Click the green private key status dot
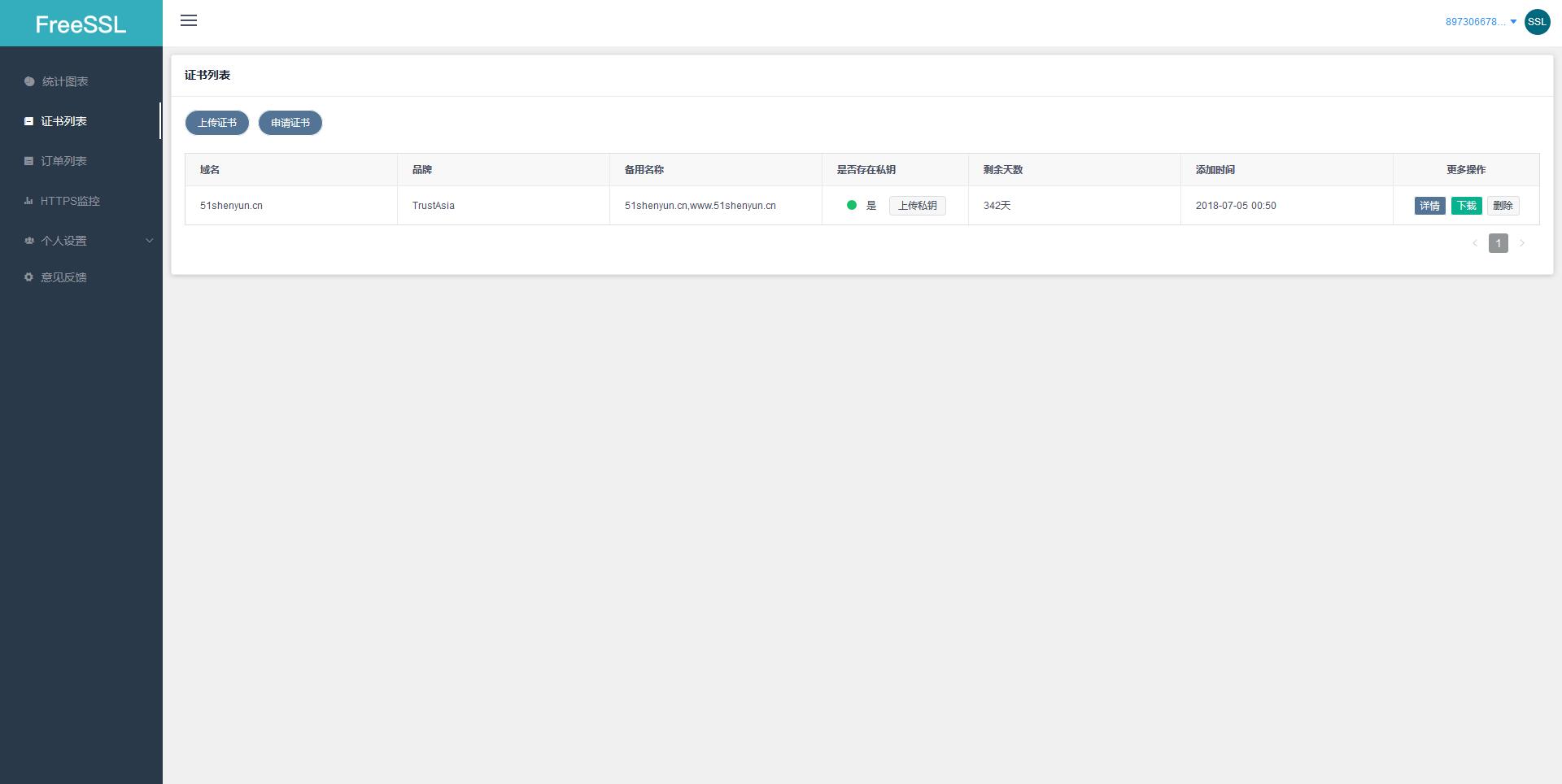 click(852, 206)
